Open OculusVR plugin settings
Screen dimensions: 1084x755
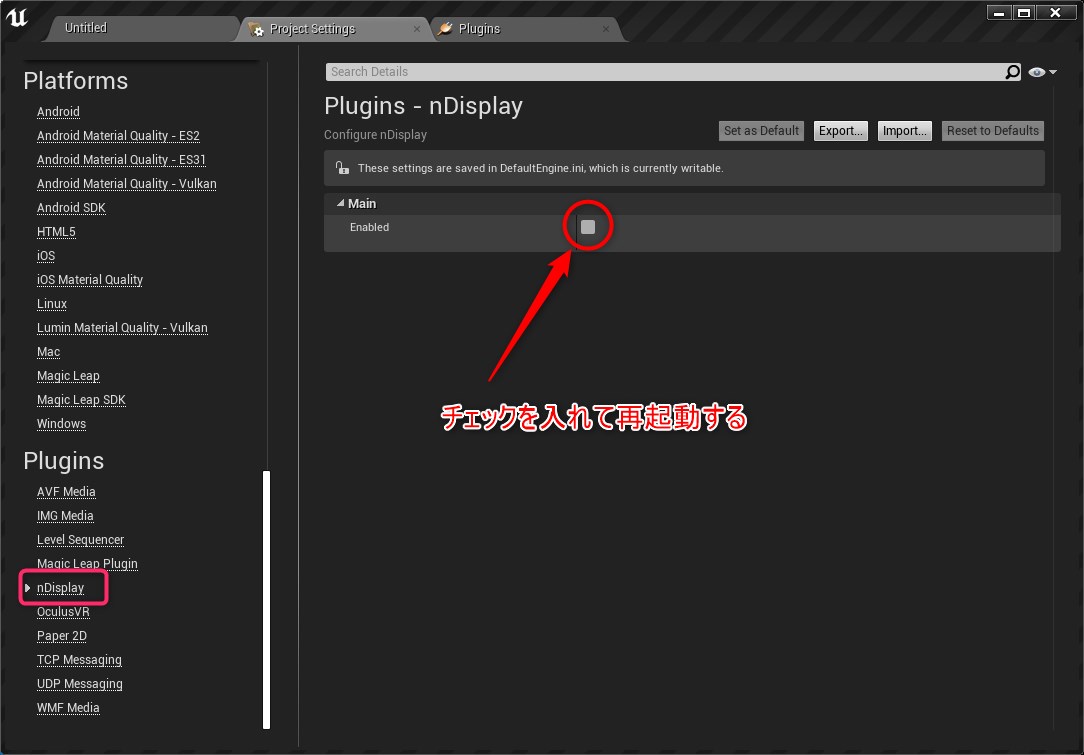click(x=63, y=612)
